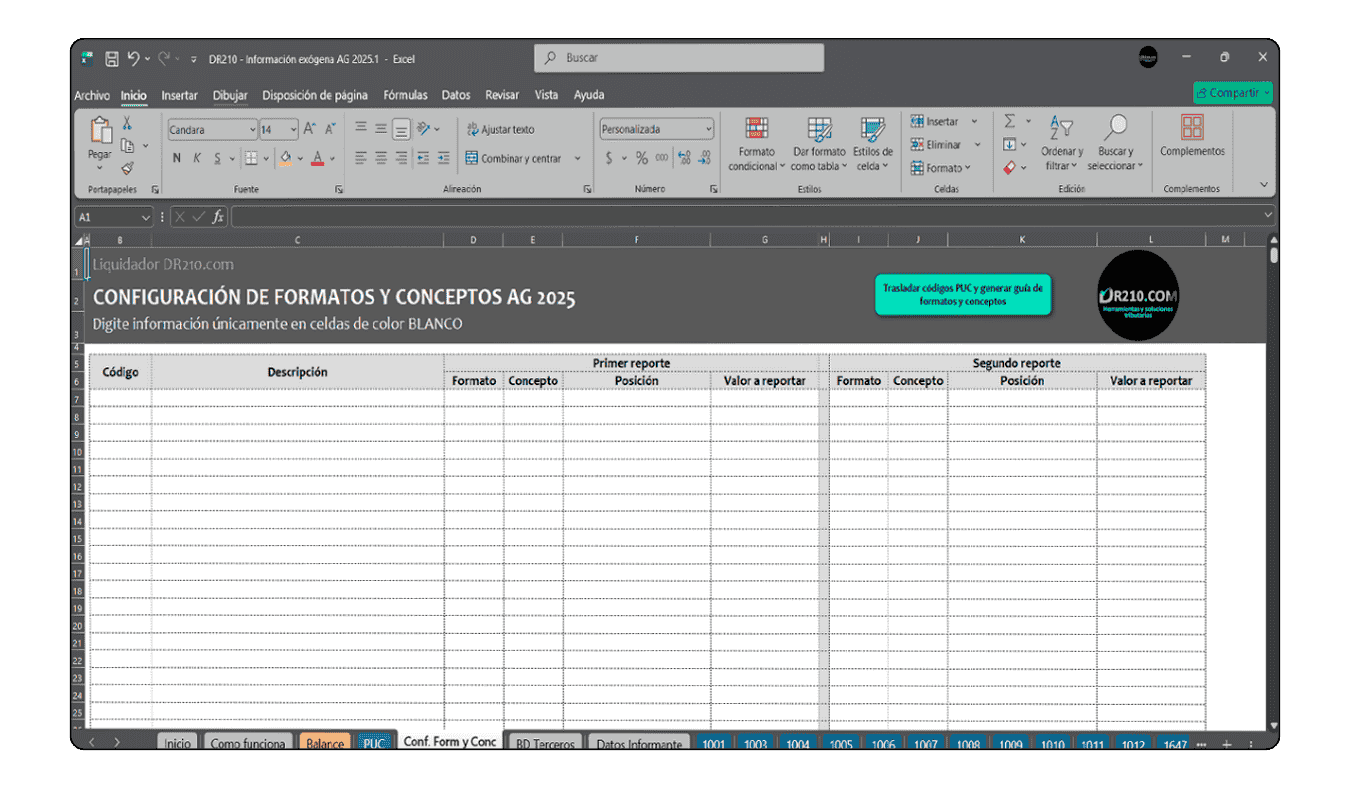The image size is (1350, 788).
Task: Expand the fill color dropdown arrow
Action: (x=298, y=158)
